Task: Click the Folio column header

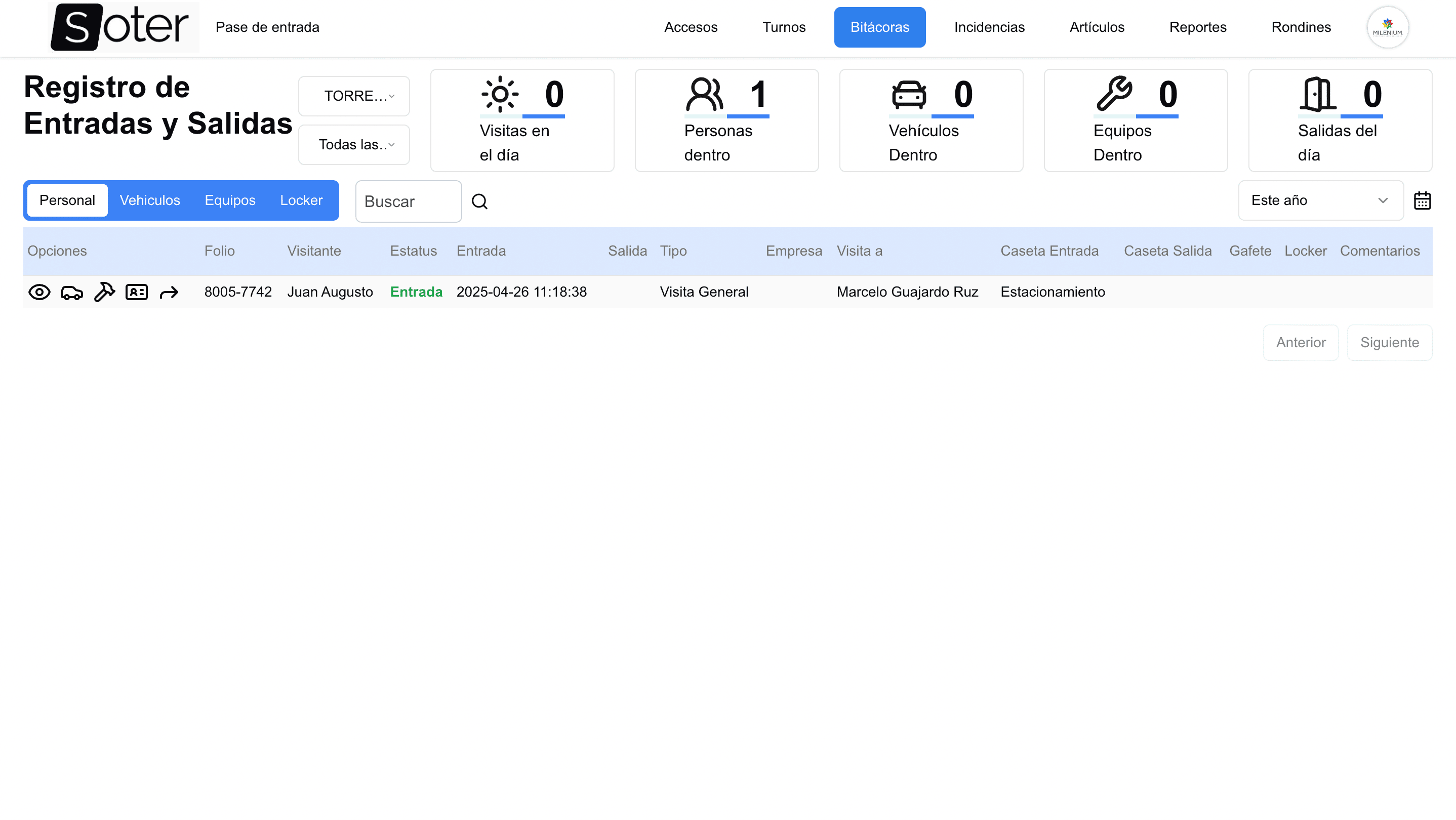Action: pos(219,251)
